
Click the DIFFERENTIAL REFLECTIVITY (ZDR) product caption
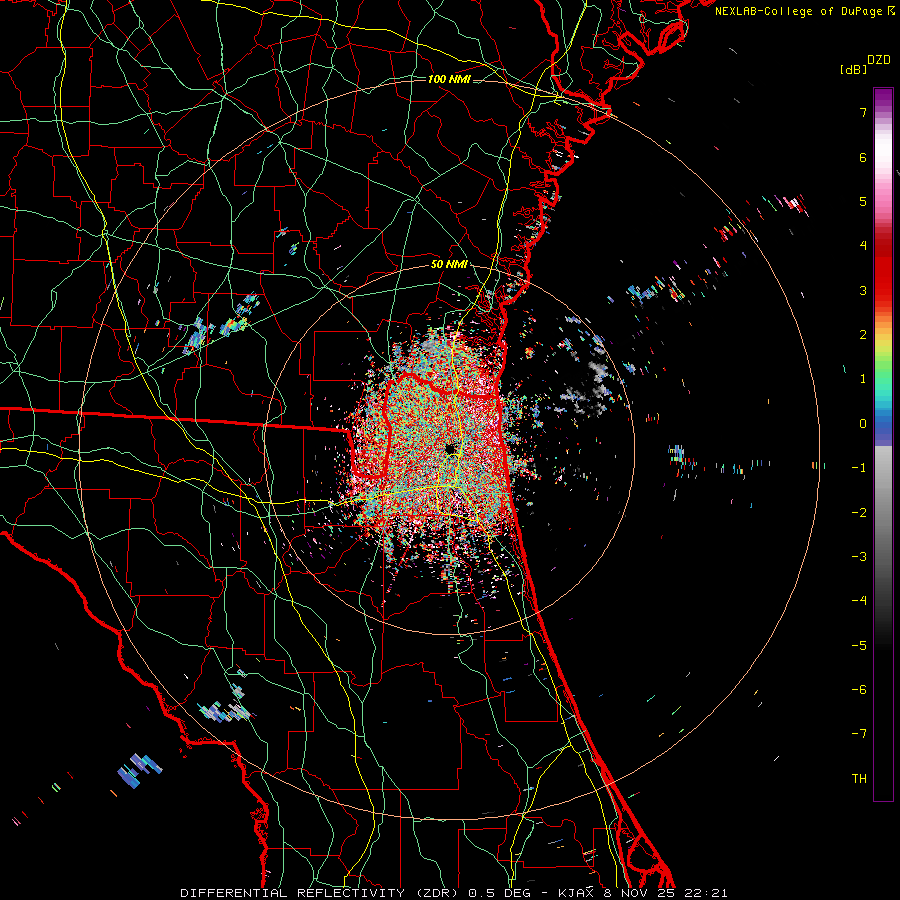(x=321, y=893)
